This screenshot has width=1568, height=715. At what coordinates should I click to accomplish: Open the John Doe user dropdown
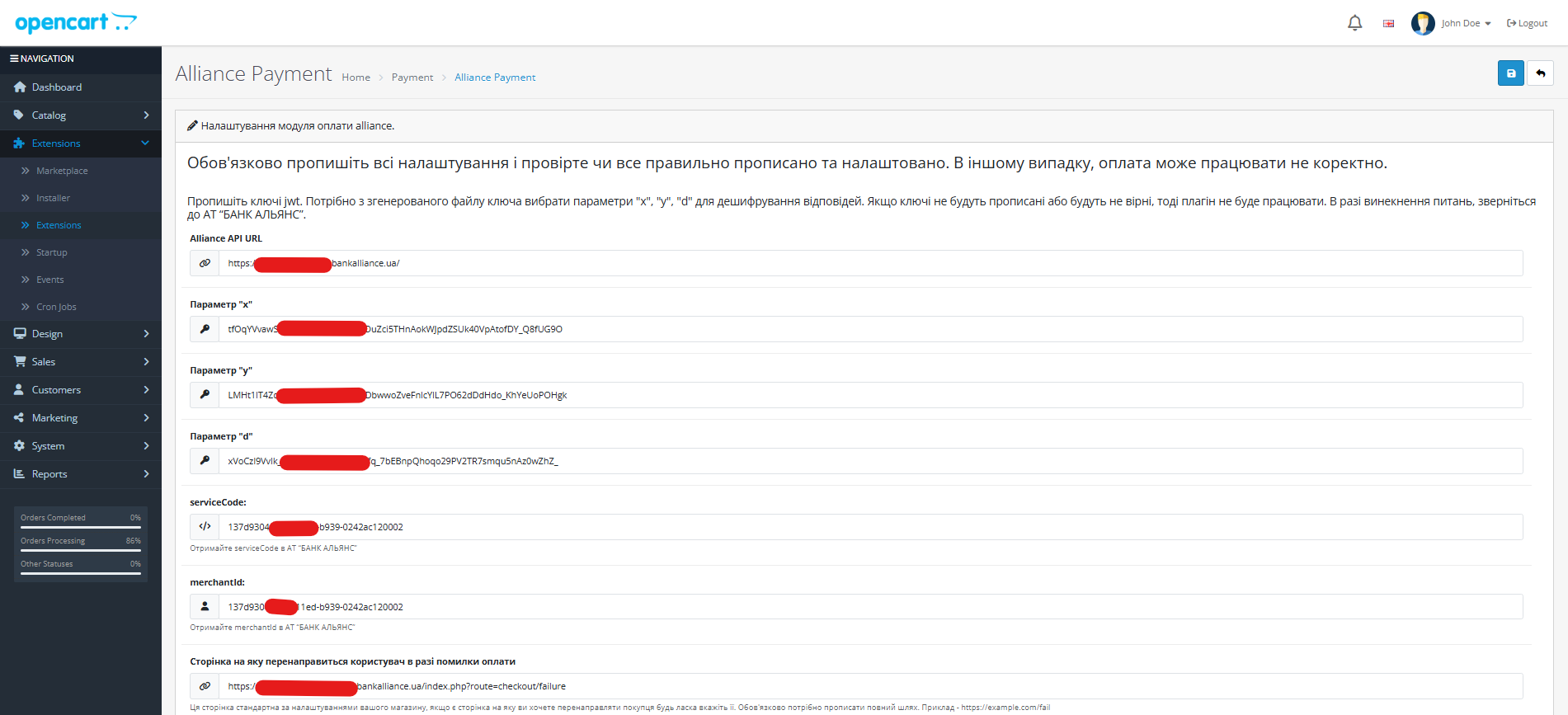pos(1466,23)
